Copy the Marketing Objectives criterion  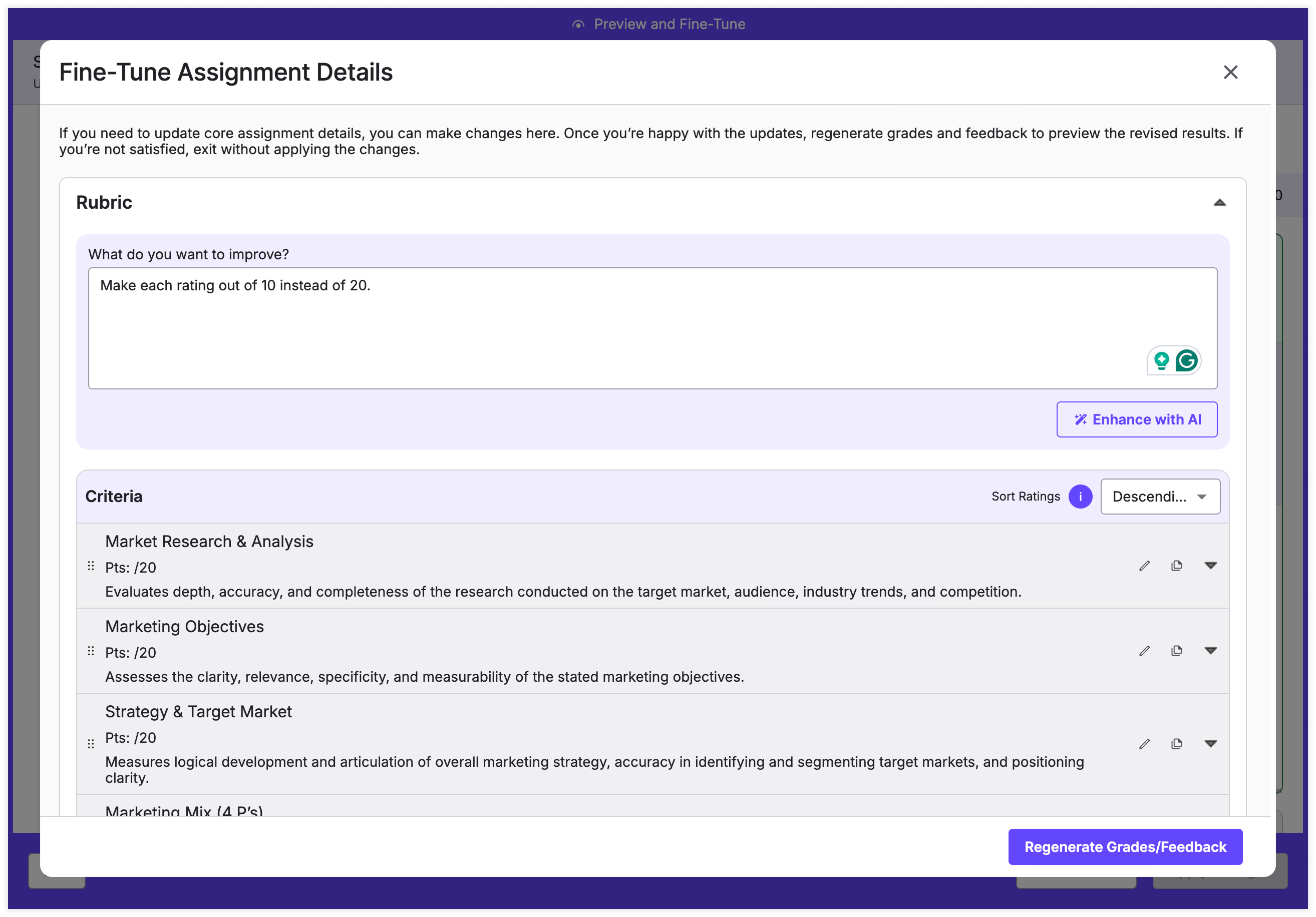click(1176, 651)
